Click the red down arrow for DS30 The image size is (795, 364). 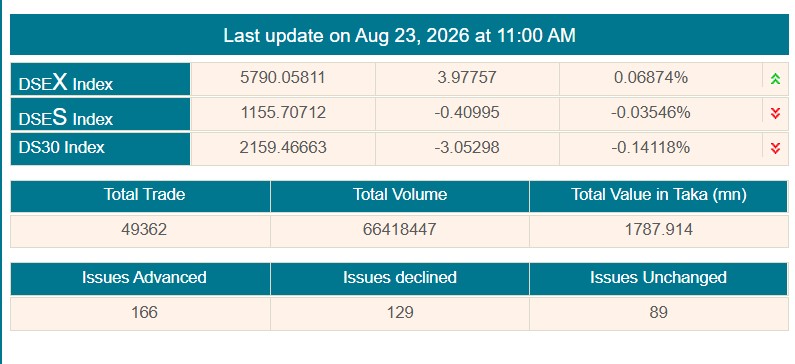point(775,148)
